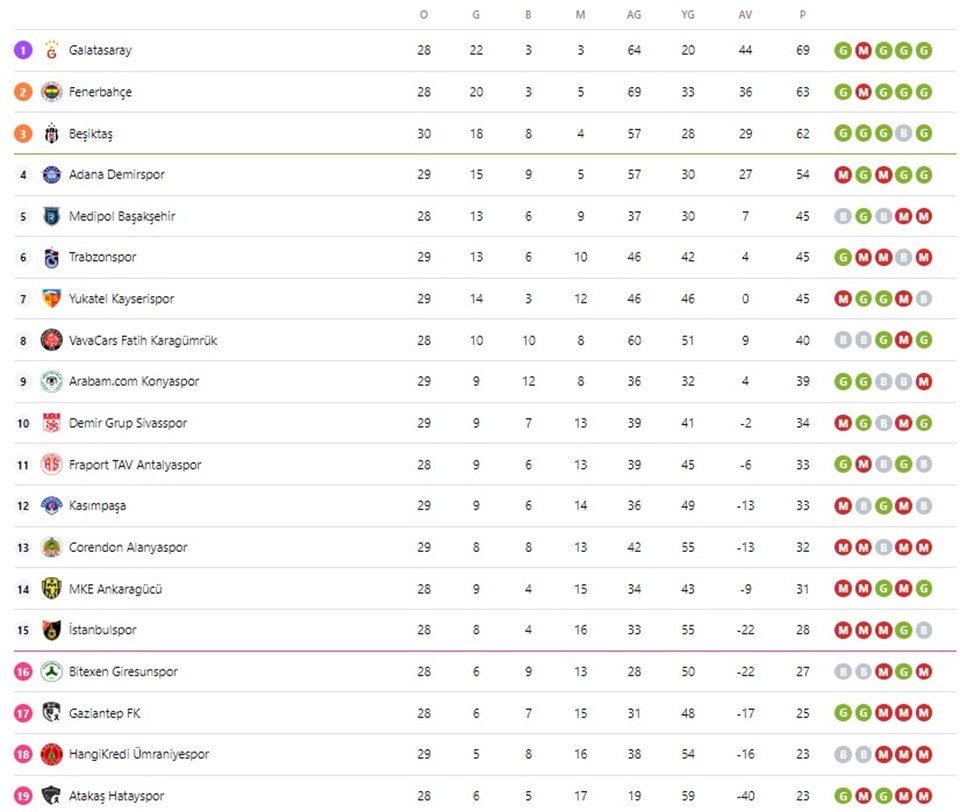This screenshot has width=960, height=812.
Task: Click the Trabzonspor team logo
Action: coord(51,257)
